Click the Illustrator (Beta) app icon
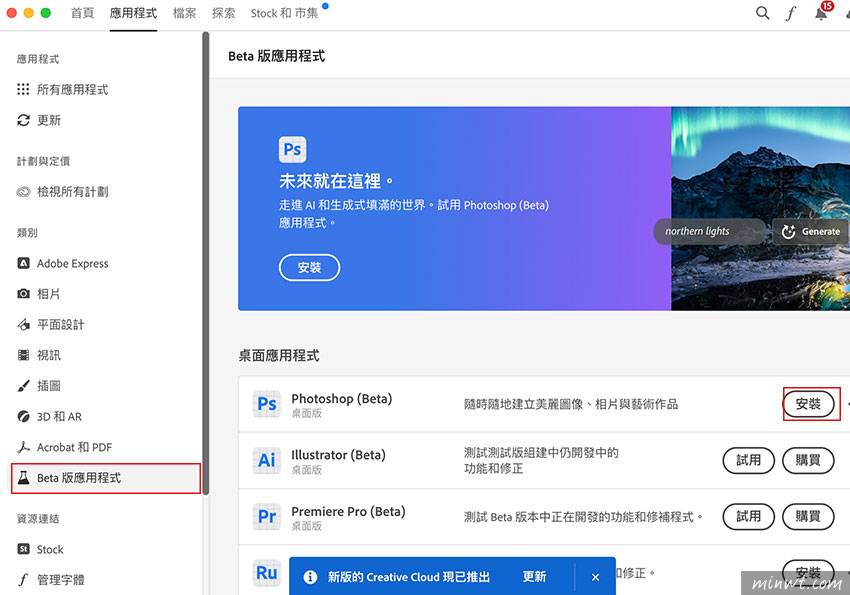The height and width of the screenshot is (595, 850). click(x=266, y=460)
